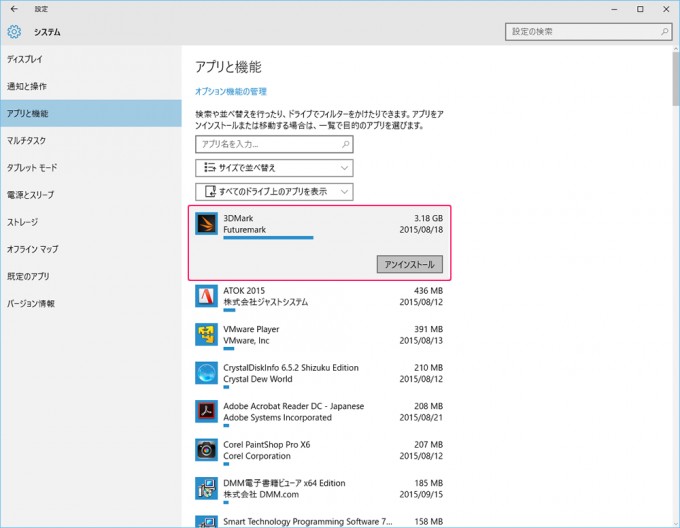
Task: Click the アンインストール button for 3DMark
Action: (x=410, y=264)
